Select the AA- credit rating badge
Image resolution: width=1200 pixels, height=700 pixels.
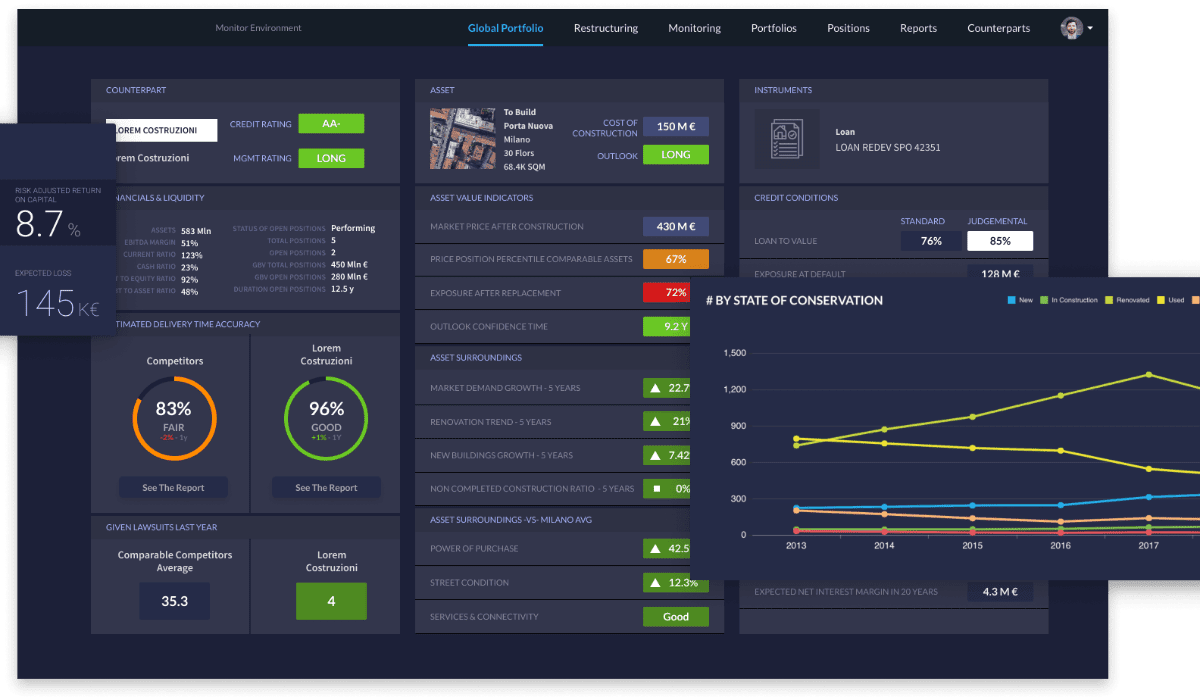click(x=331, y=123)
